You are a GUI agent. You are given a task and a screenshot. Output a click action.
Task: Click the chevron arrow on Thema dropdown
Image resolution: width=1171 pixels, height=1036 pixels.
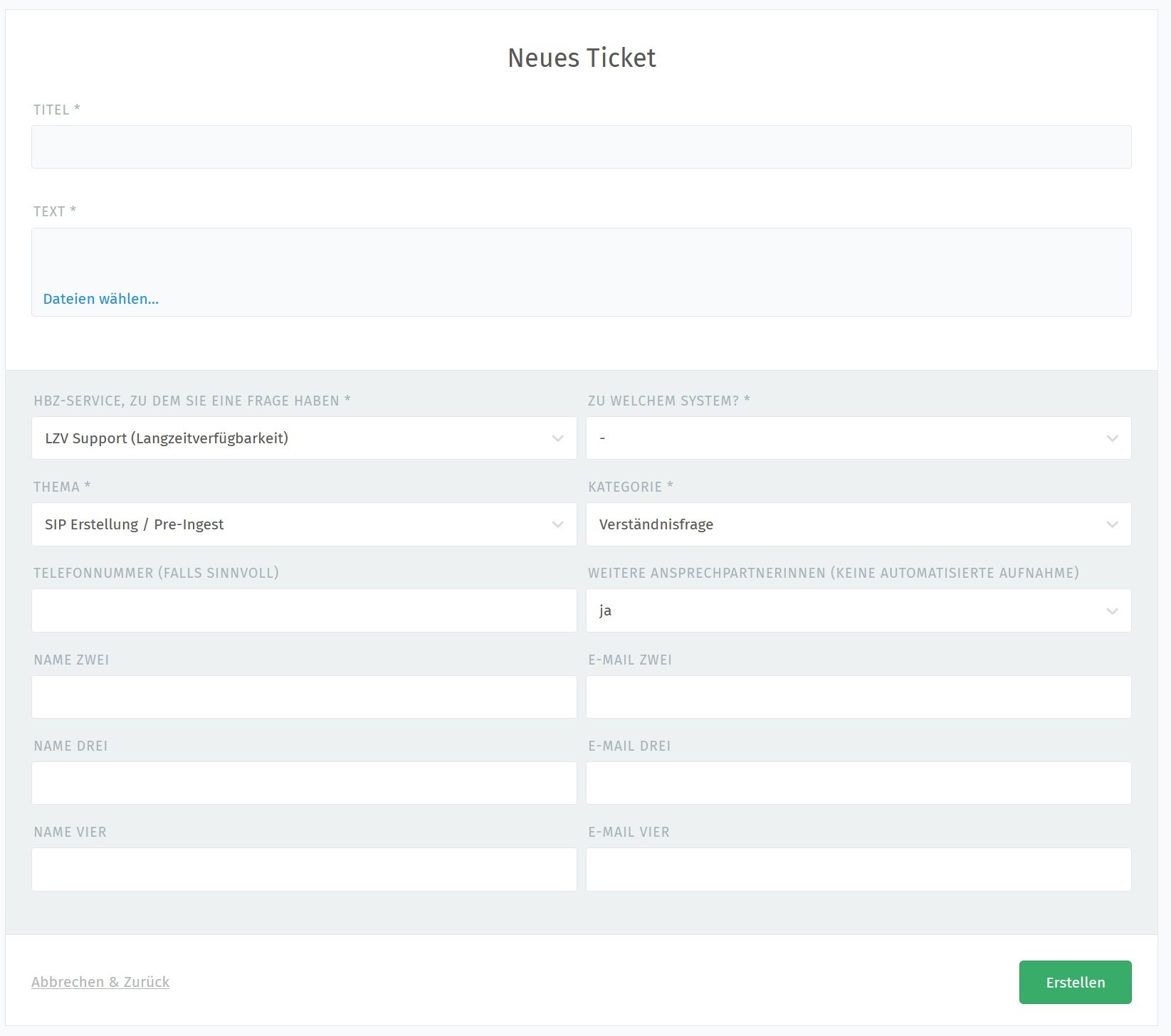pyautogui.click(x=557, y=524)
